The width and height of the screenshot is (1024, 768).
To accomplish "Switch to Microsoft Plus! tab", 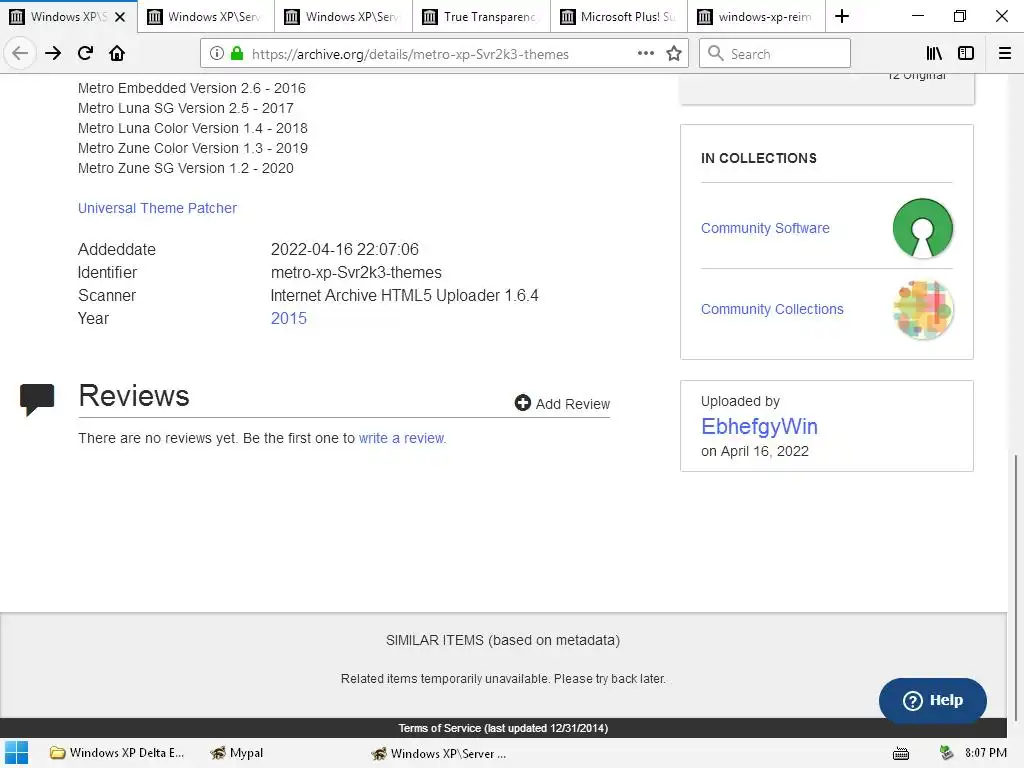I will (620, 16).
